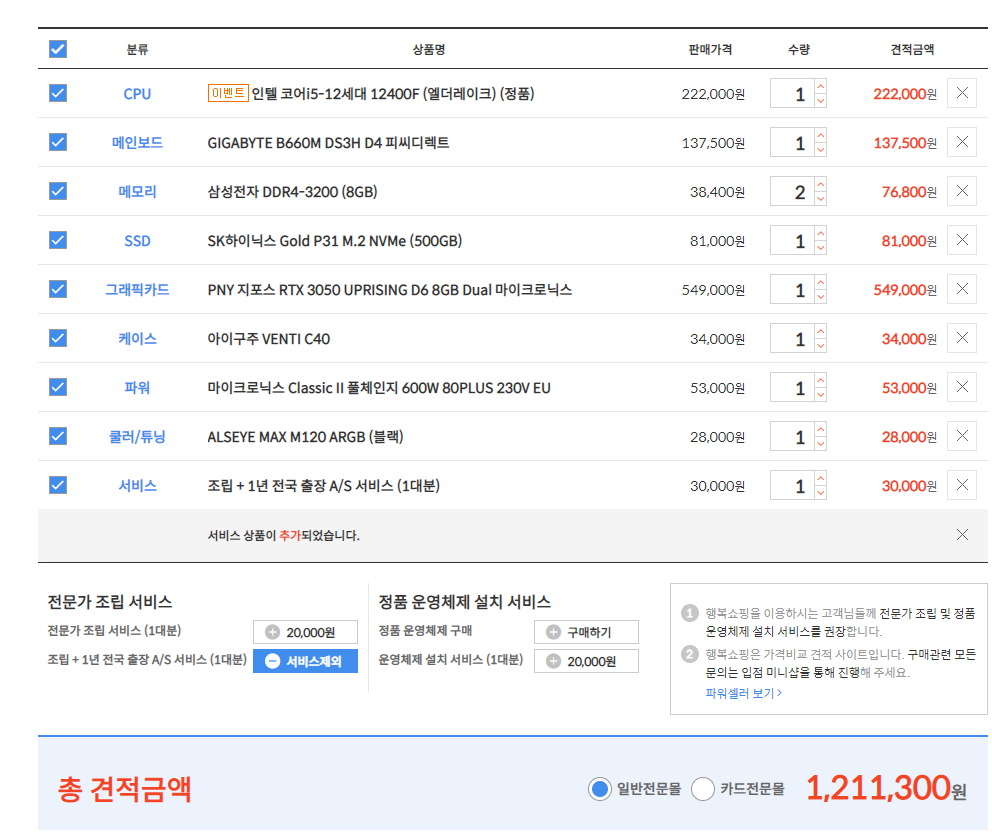Remove the 메모리 row with its X icon
This screenshot has height=834, width=992.
(962, 191)
